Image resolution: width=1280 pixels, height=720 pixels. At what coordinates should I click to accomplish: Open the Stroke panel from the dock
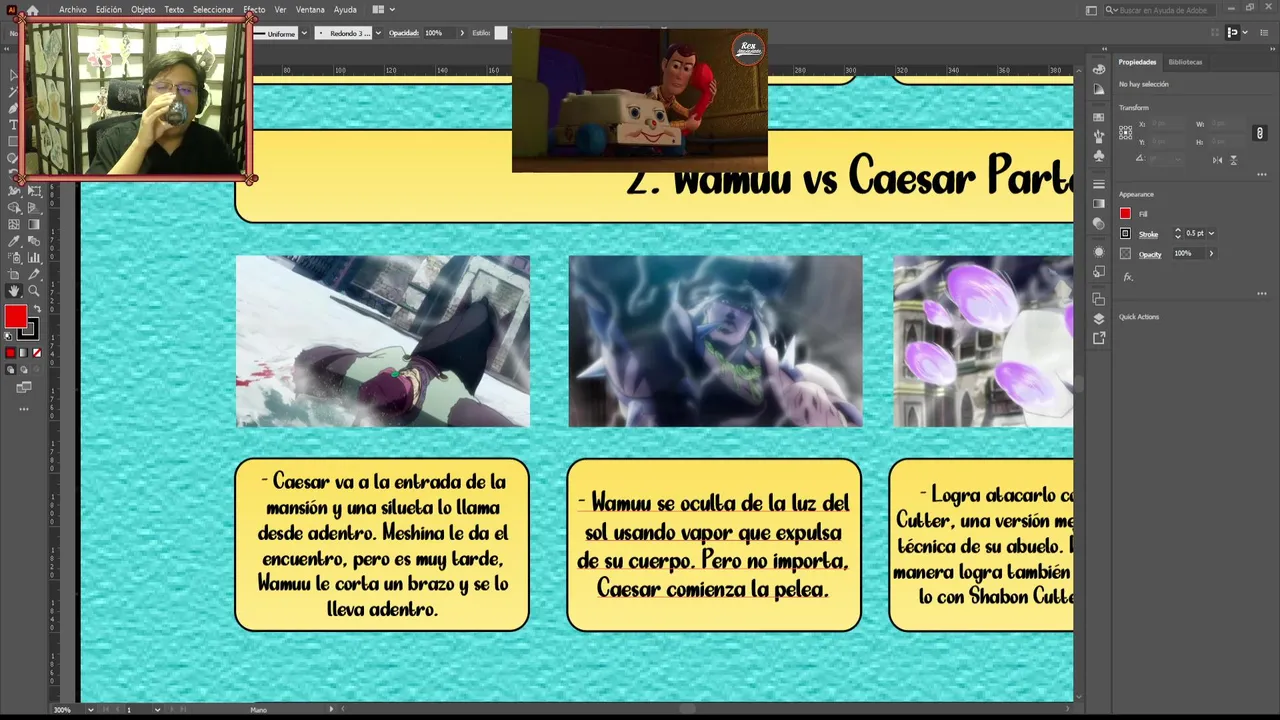coord(1099,184)
